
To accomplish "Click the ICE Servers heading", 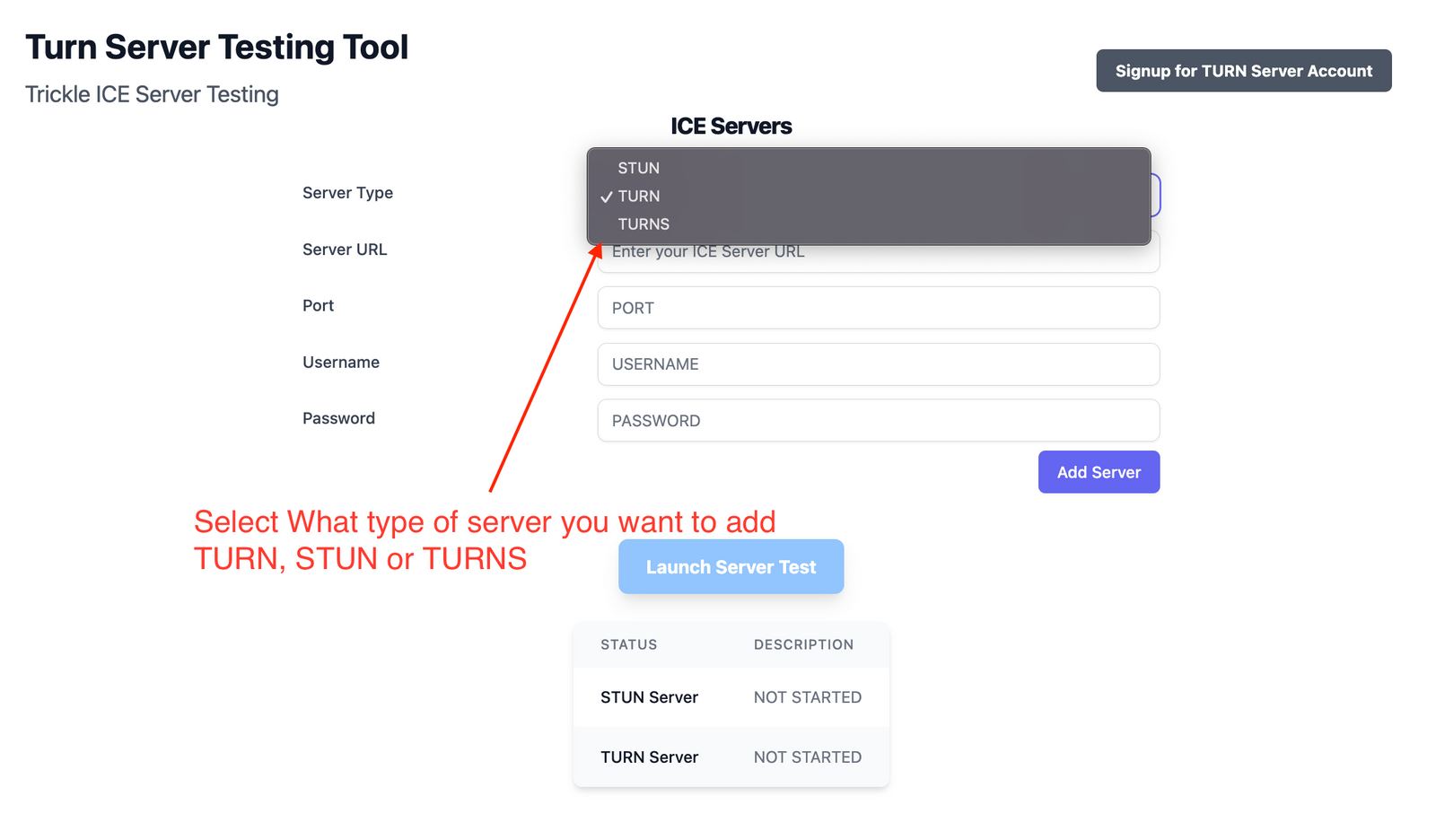I will [x=731, y=126].
